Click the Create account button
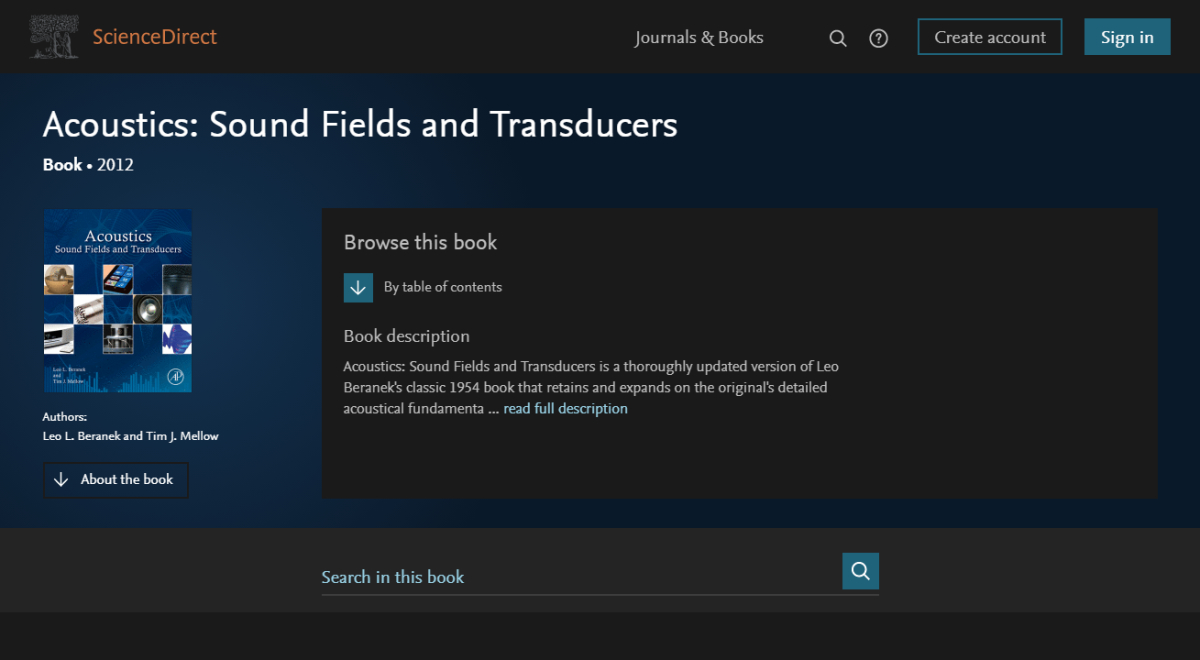The image size is (1200, 660). coord(990,37)
